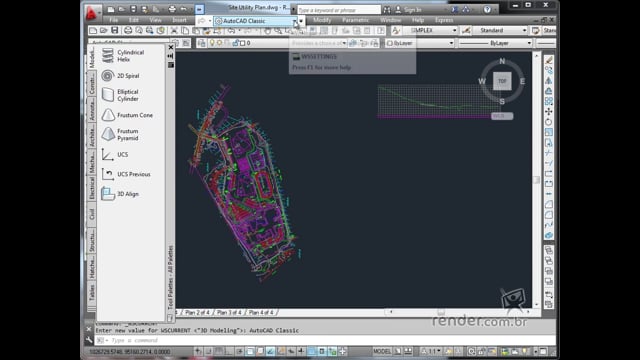This screenshot has height=360, width=640.
Task: Open the ByLayer color dropdown
Action: pos(451,43)
